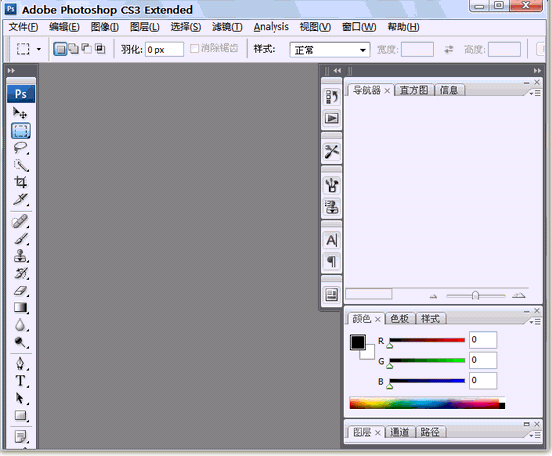Switch to the 路径 tab
Screen dimensions: 552x456
[430, 432]
